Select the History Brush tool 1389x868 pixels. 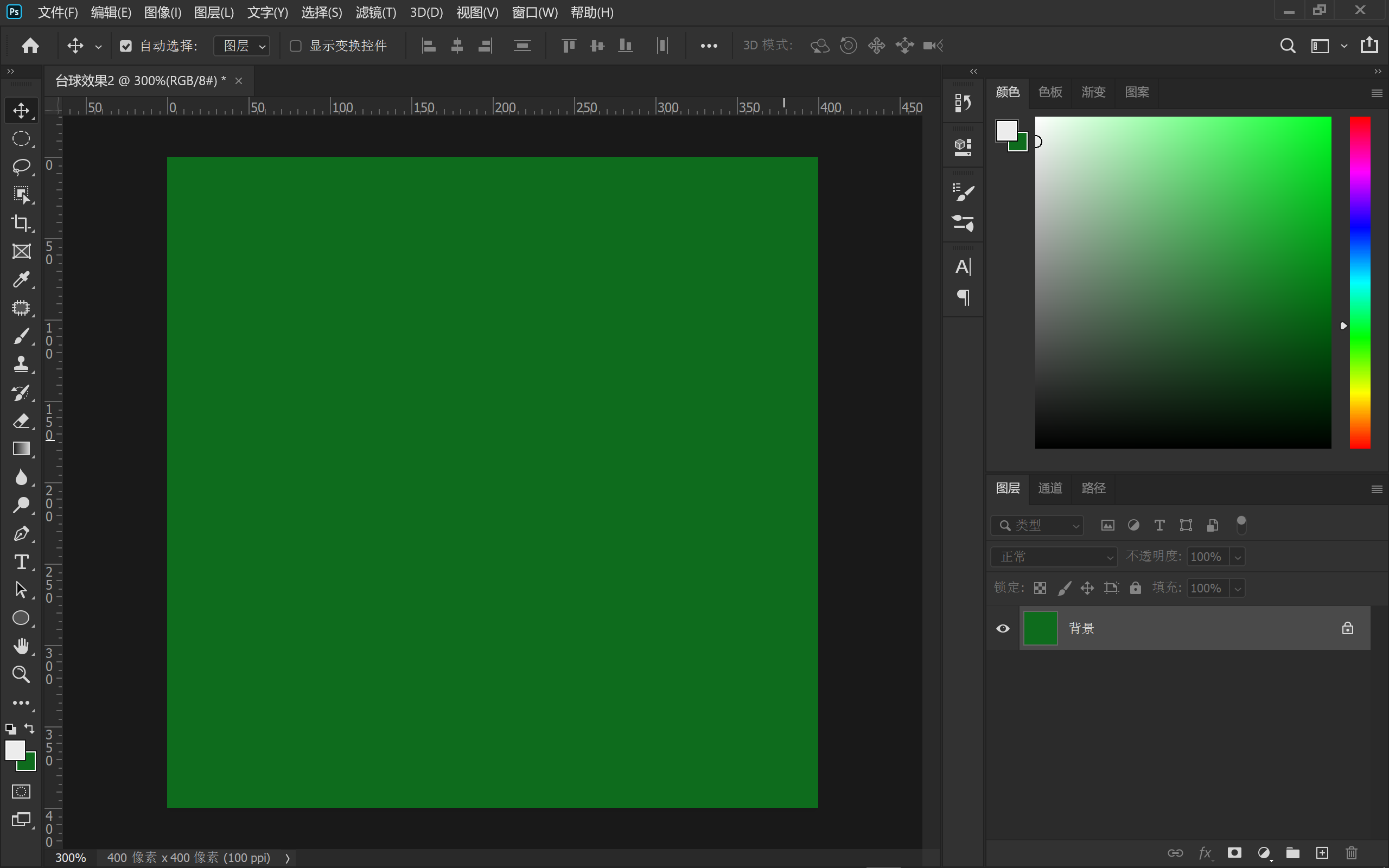pyautogui.click(x=21, y=393)
